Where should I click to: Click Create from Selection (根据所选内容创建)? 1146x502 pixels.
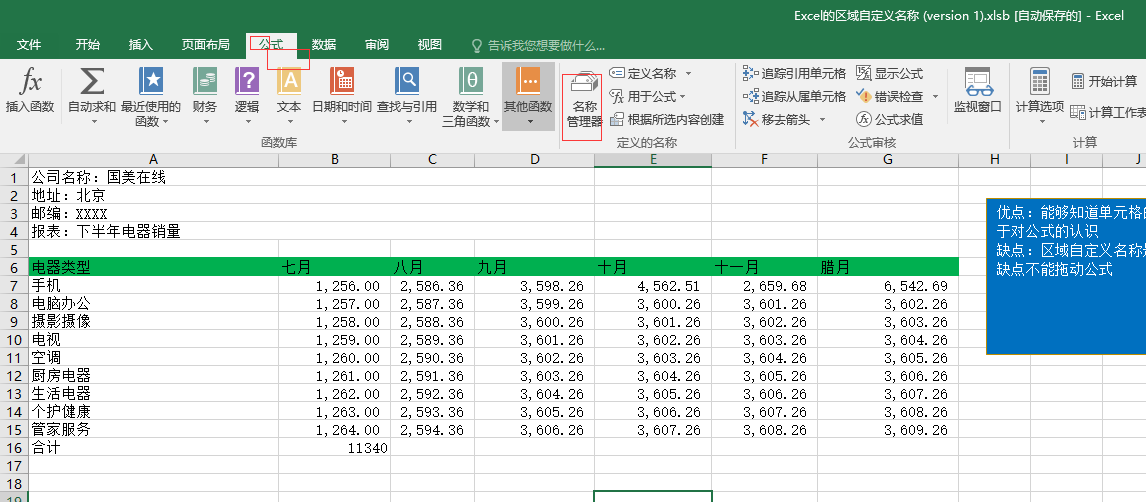pyautogui.click(x=667, y=119)
